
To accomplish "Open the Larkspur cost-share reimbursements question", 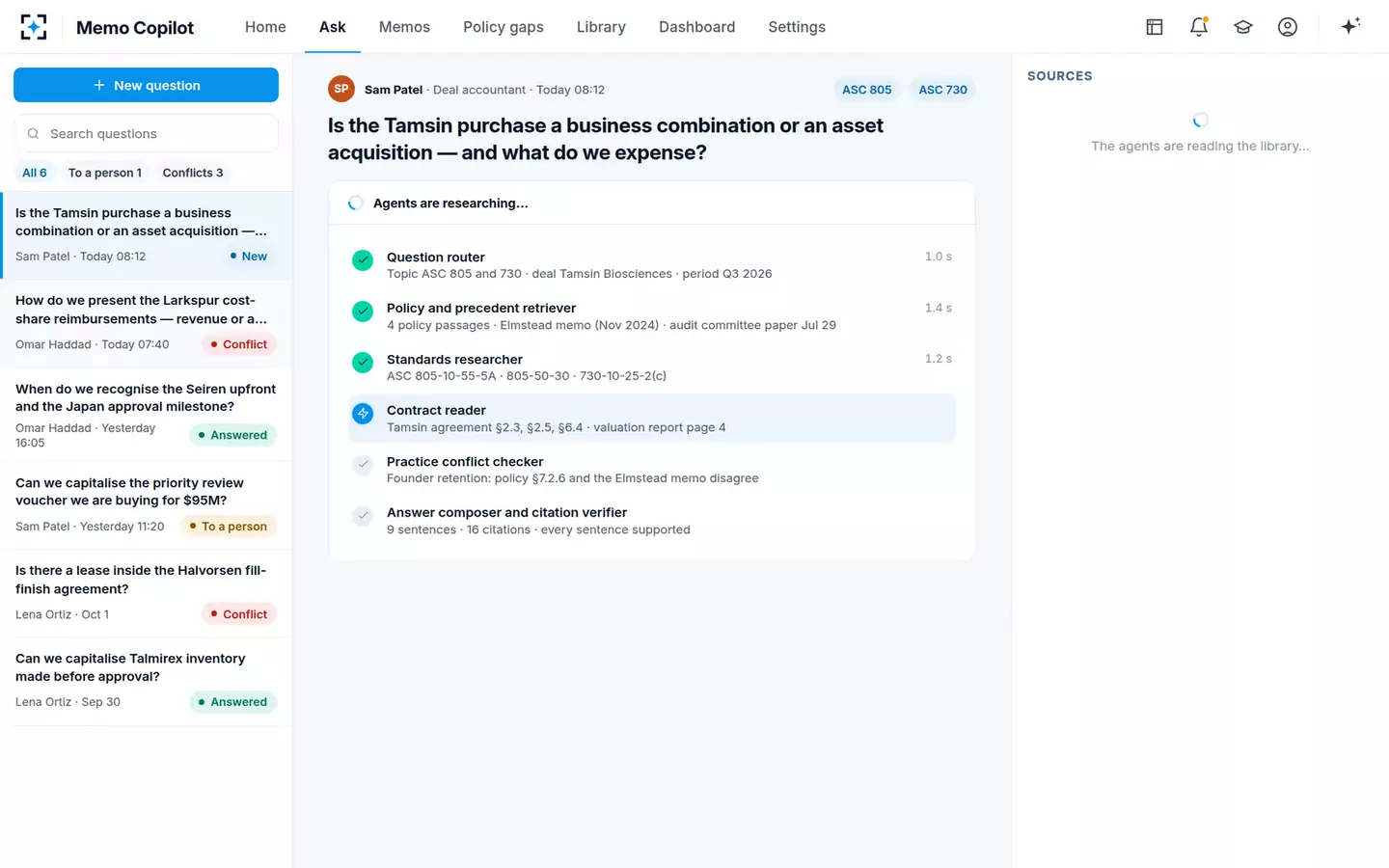I will coord(146,323).
